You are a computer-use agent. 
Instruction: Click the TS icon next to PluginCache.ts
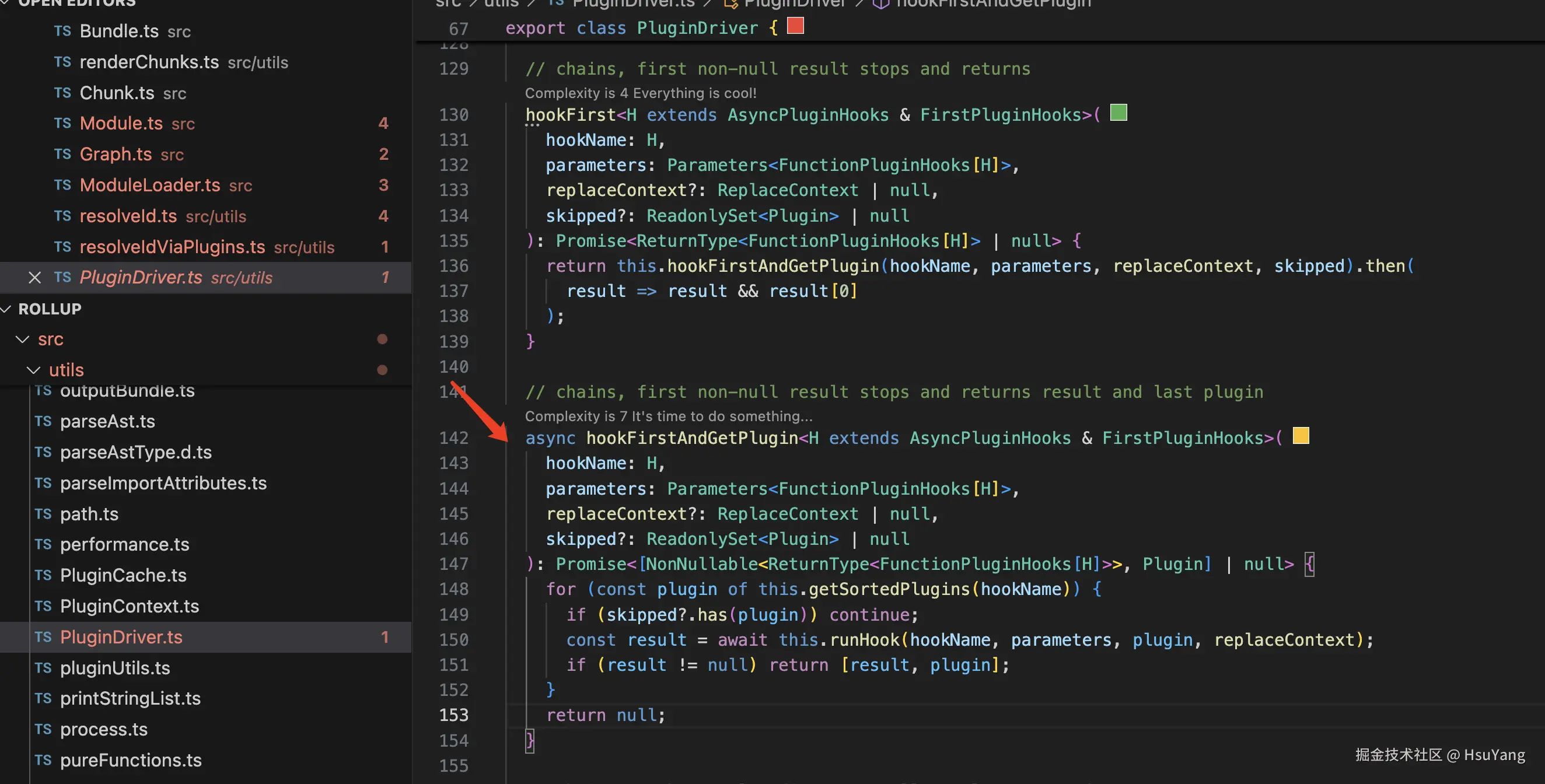[43, 576]
